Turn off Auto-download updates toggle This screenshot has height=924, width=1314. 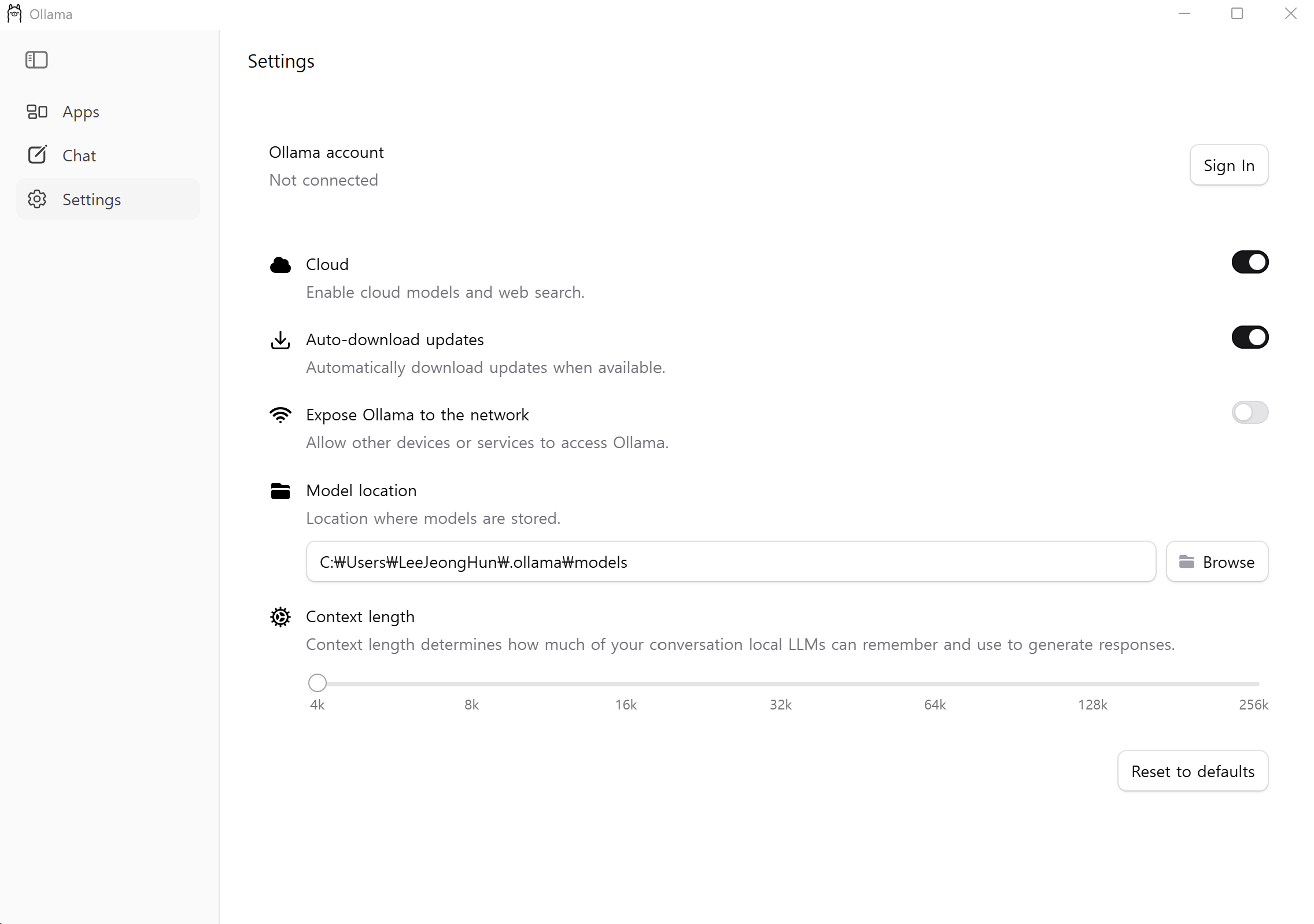pyautogui.click(x=1250, y=337)
